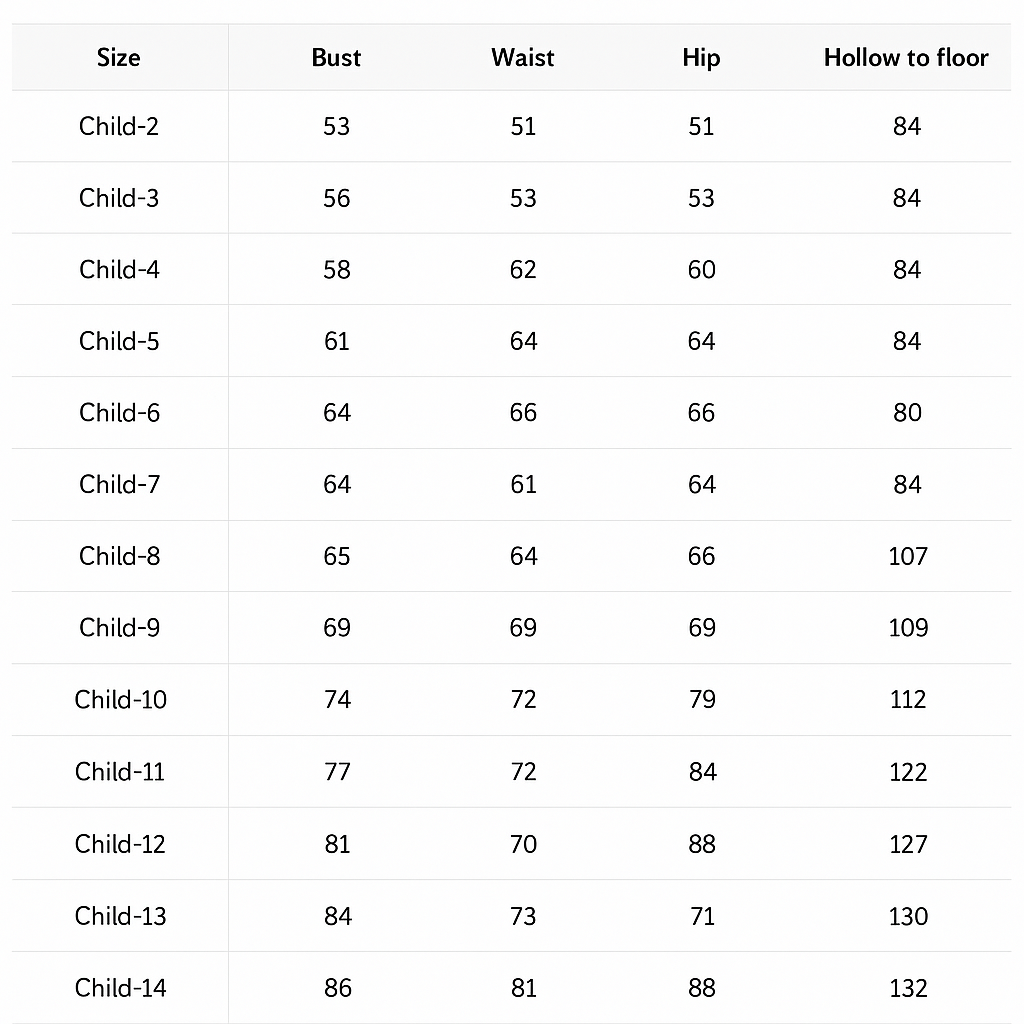Select the Child-3 size row label
Screen dimensions: 1024x1024
click(x=119, y=198)
